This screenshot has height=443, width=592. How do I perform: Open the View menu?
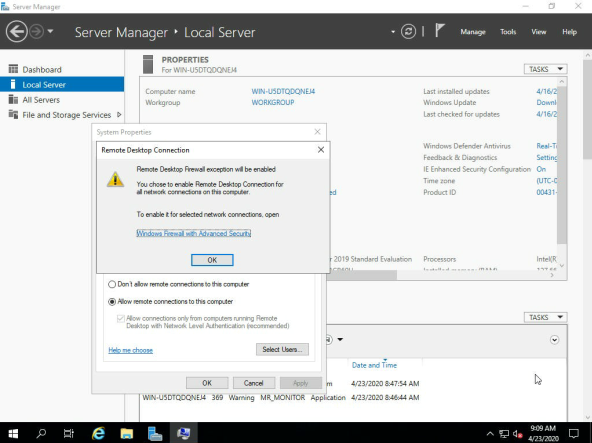[539, 32]
